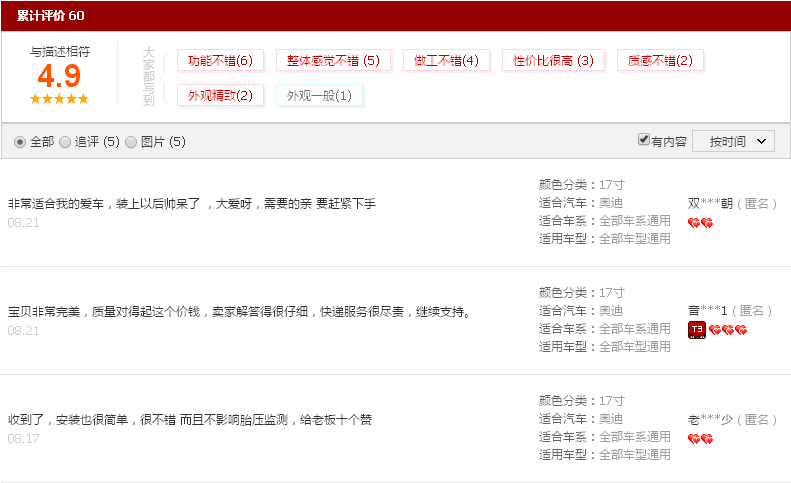The image size is (791, 483).
Task: Click the 08.17 review date
Action: [23, 439]
